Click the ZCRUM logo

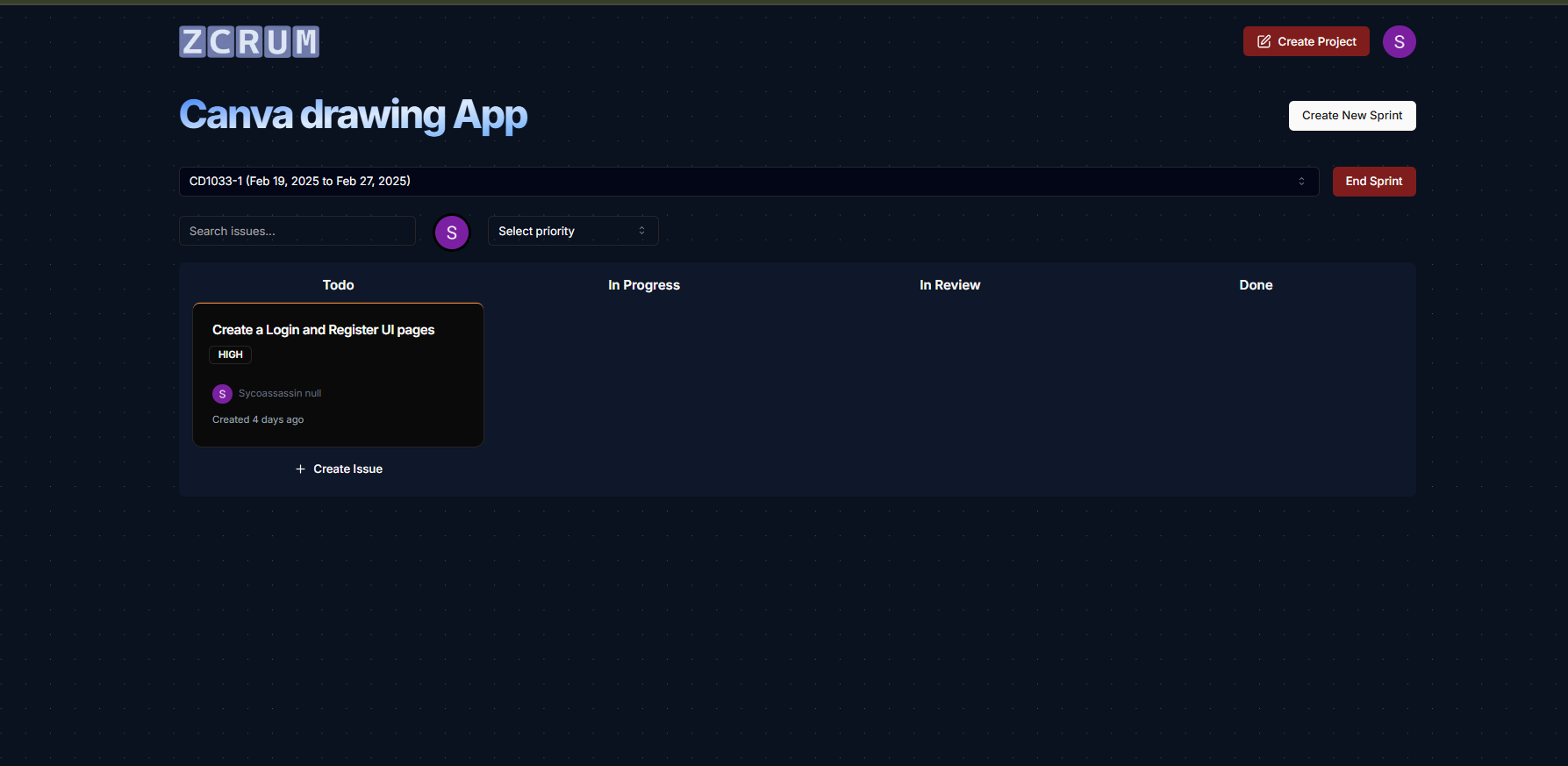(x=249, y=41)
